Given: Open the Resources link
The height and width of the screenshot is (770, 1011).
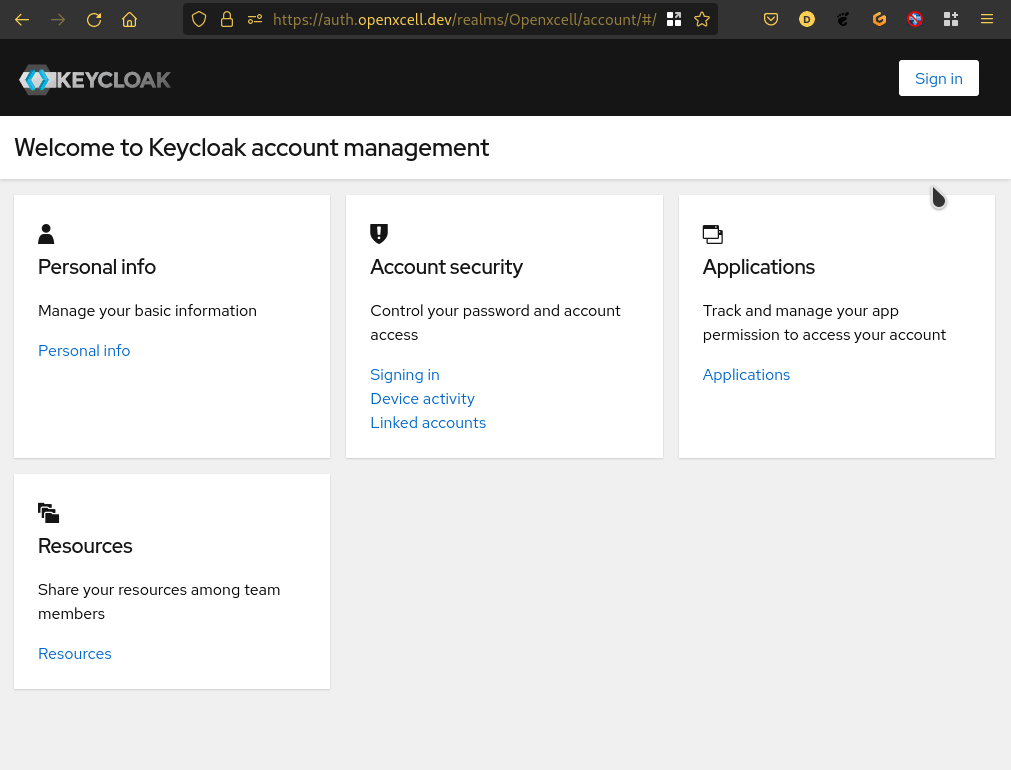Looking at the screenshot, I should click(75, 654).
